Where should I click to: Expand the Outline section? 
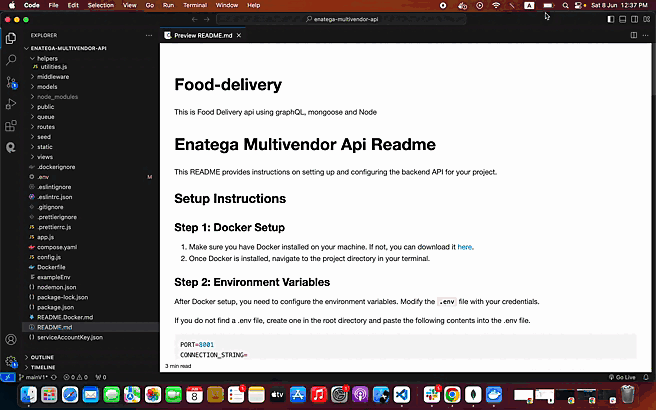(42, 356)
